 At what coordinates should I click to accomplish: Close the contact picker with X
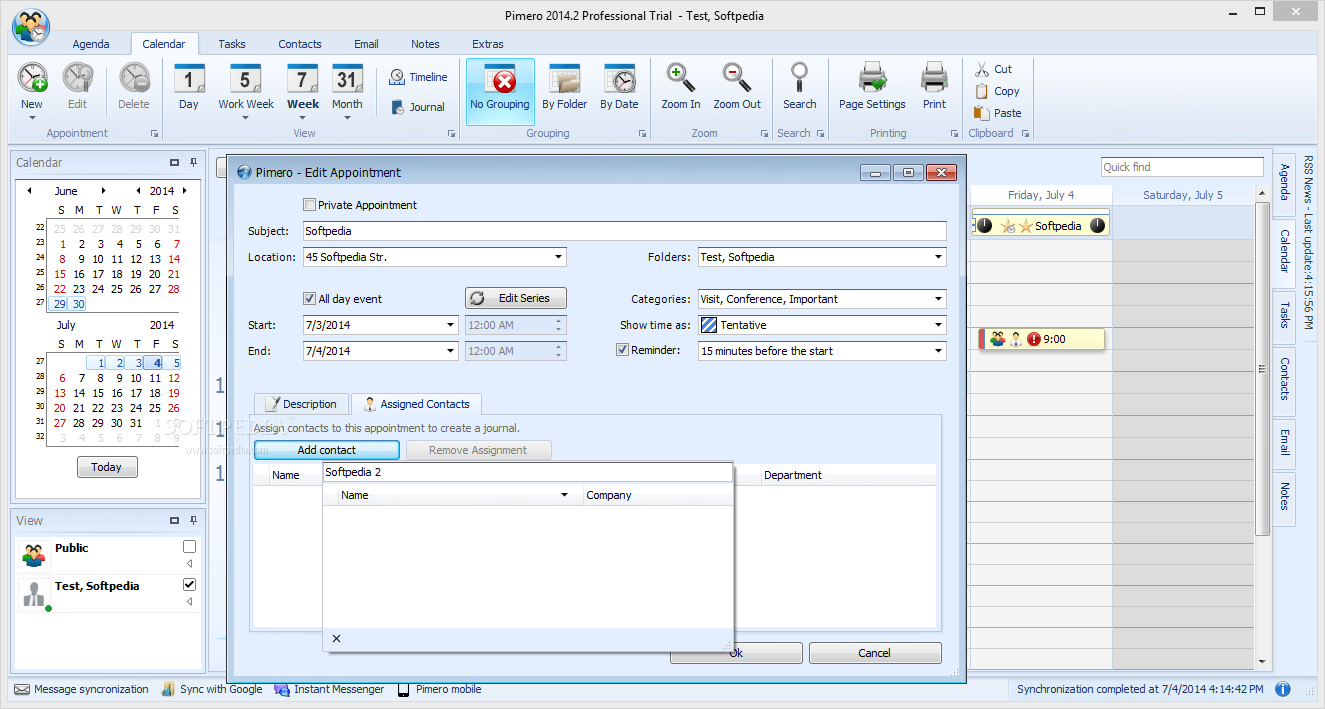click(336, 639)
